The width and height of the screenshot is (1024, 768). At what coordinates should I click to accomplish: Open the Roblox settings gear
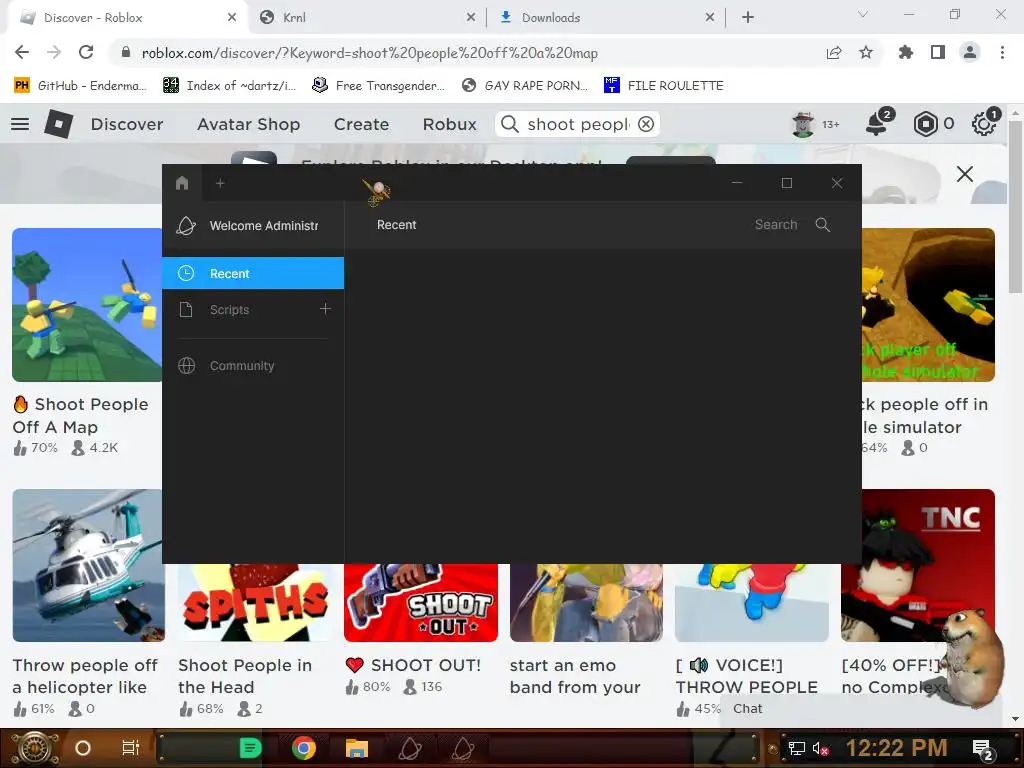(984, 124)
